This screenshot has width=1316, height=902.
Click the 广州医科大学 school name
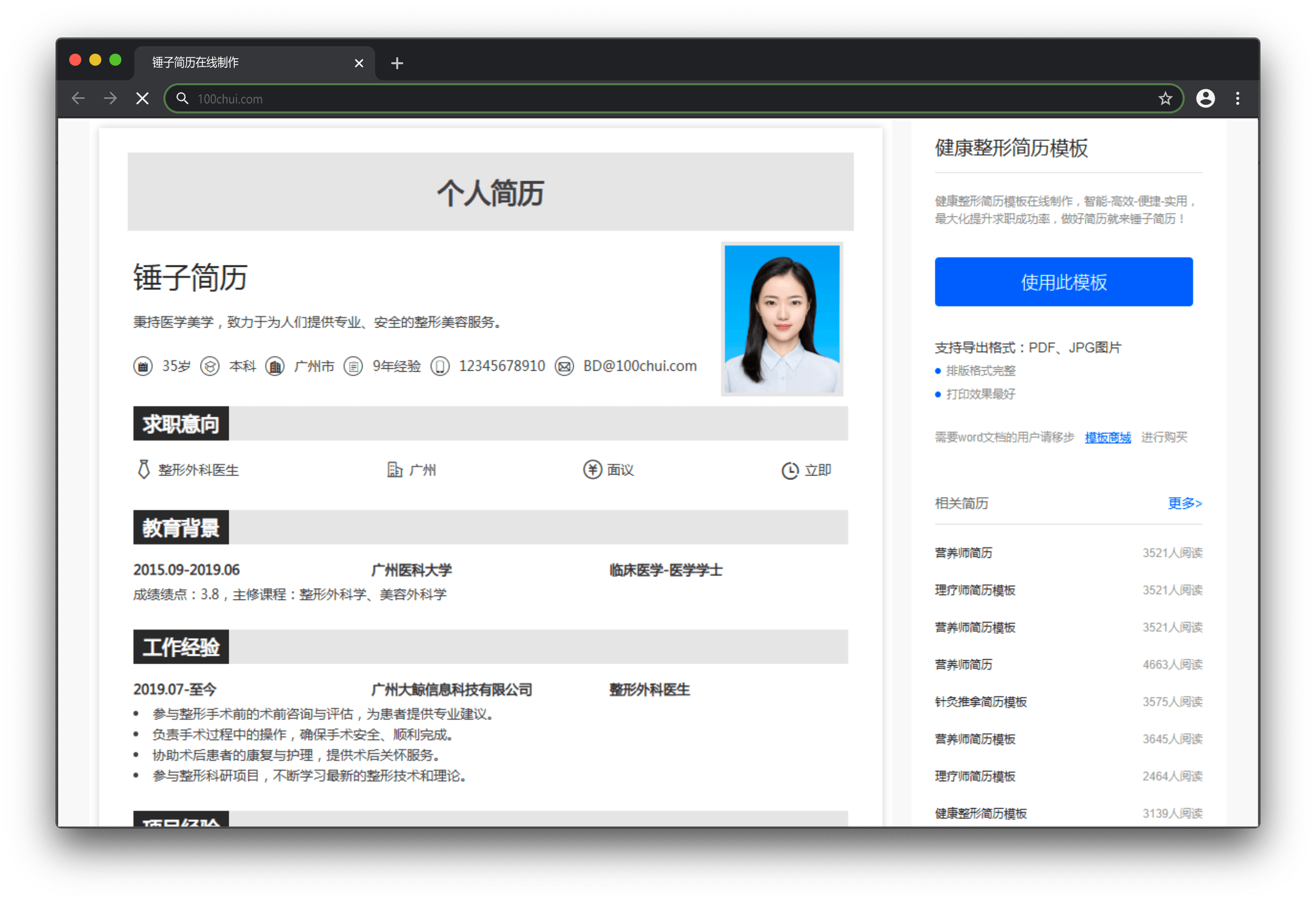pos(412,570)
